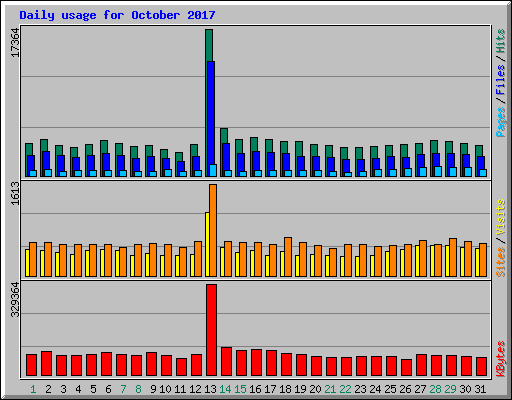The height and width of the screenshot is (400, 512).
Task: Click day label 5 on the x-axis
Action: point(93,389)
